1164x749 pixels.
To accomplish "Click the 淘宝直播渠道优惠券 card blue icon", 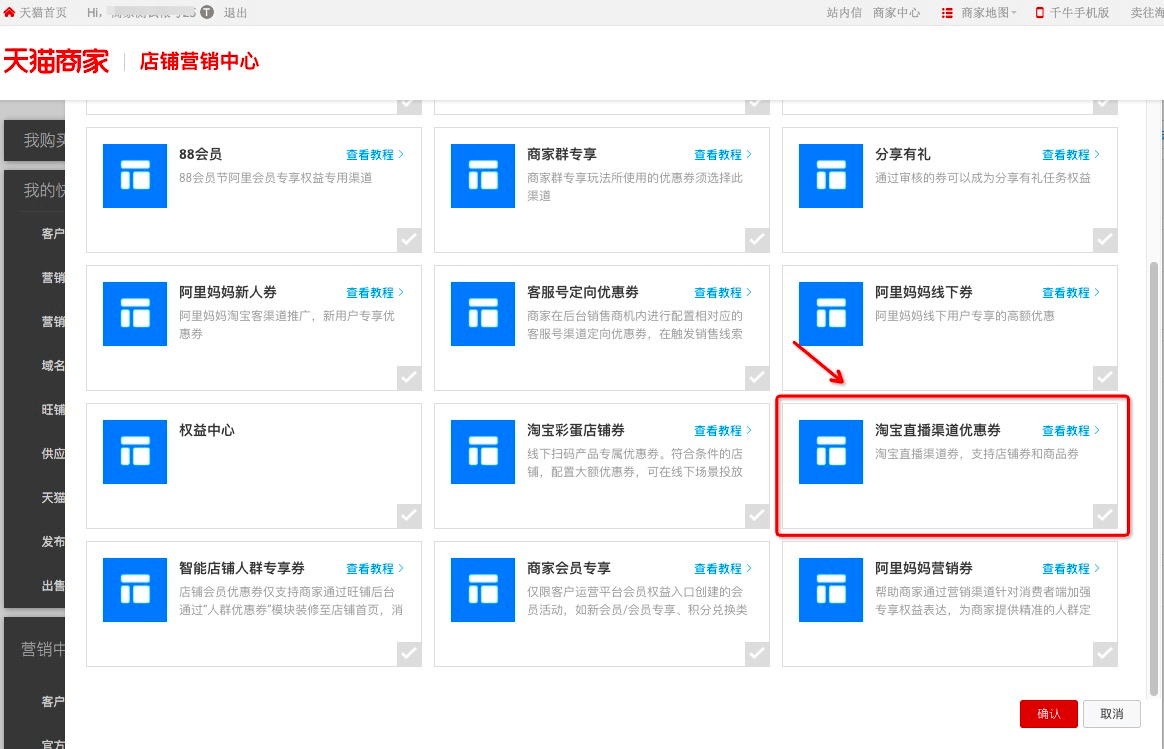I will pos(831,452).
